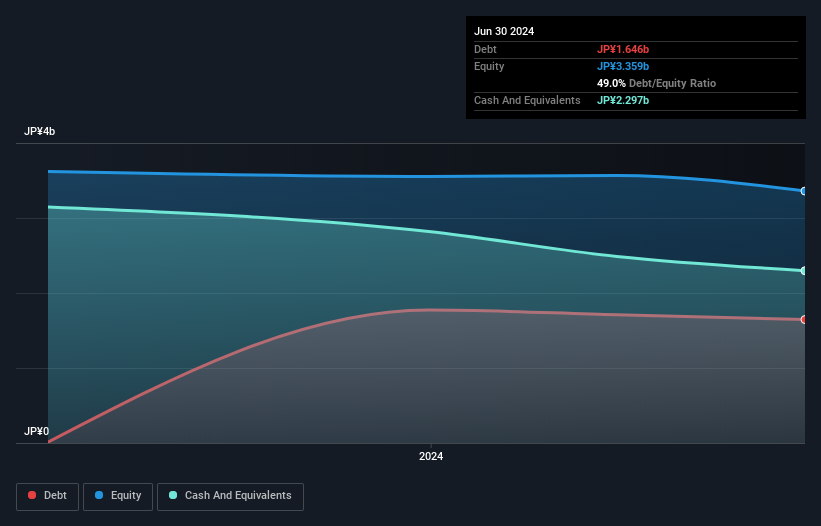
Task: Click the Jun 30 2024 tooltip date
Action: coord(504,31)
